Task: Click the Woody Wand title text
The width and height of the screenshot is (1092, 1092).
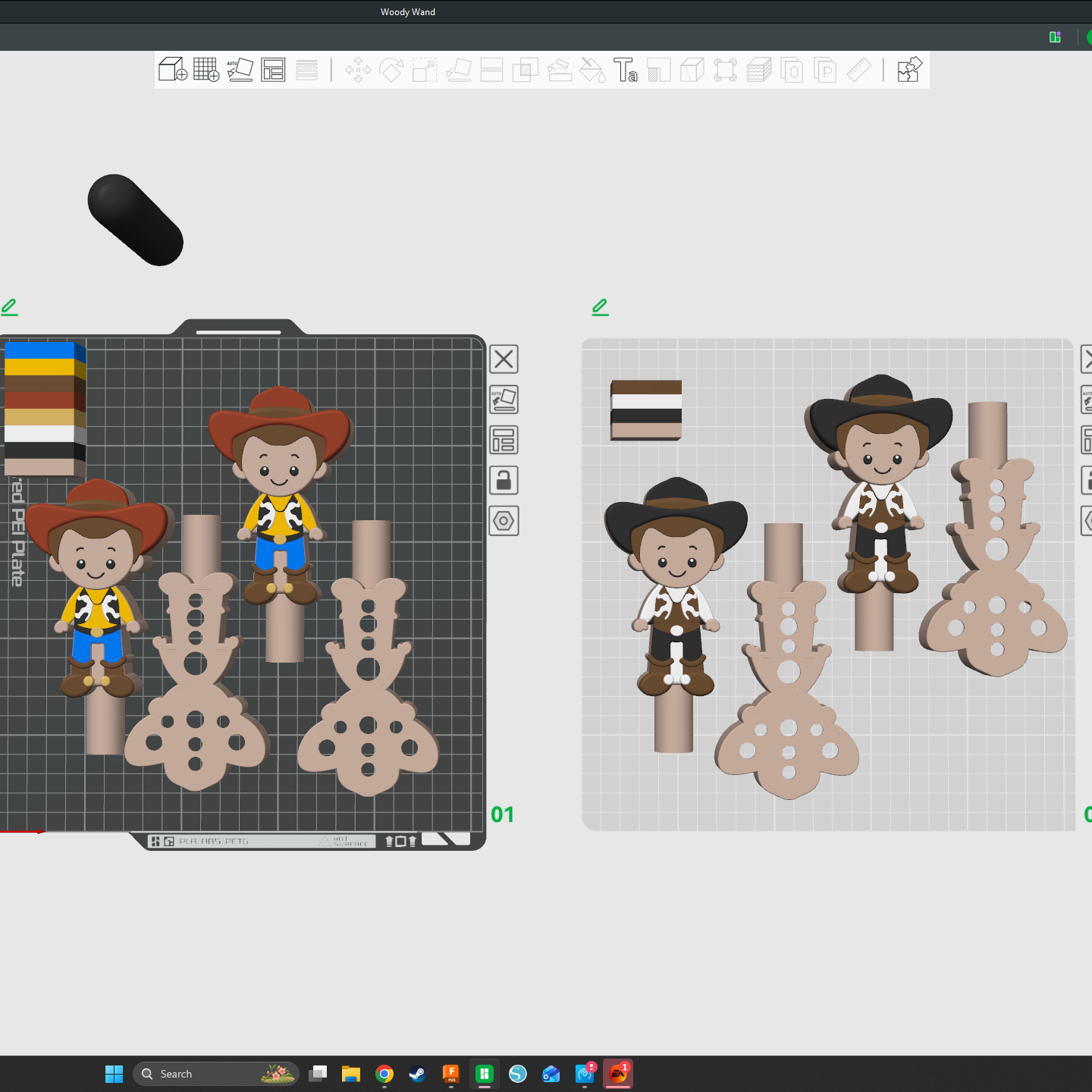Action: click(x=408, y=12)
